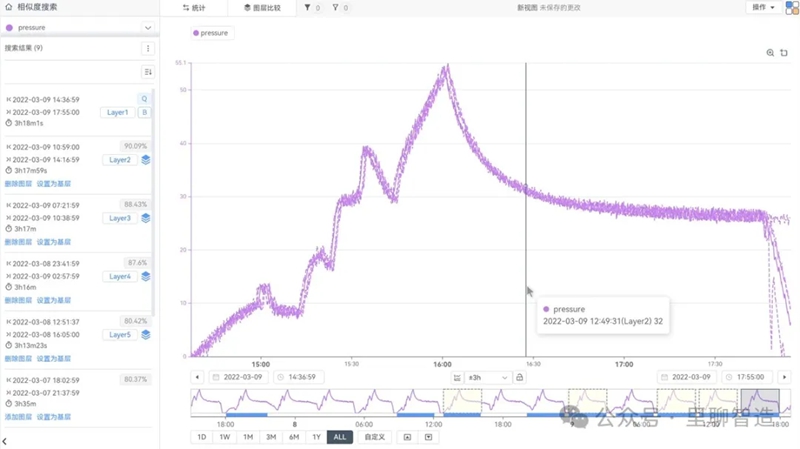Toggle the Layer4 layer stack icon

[x=145, y=276]
